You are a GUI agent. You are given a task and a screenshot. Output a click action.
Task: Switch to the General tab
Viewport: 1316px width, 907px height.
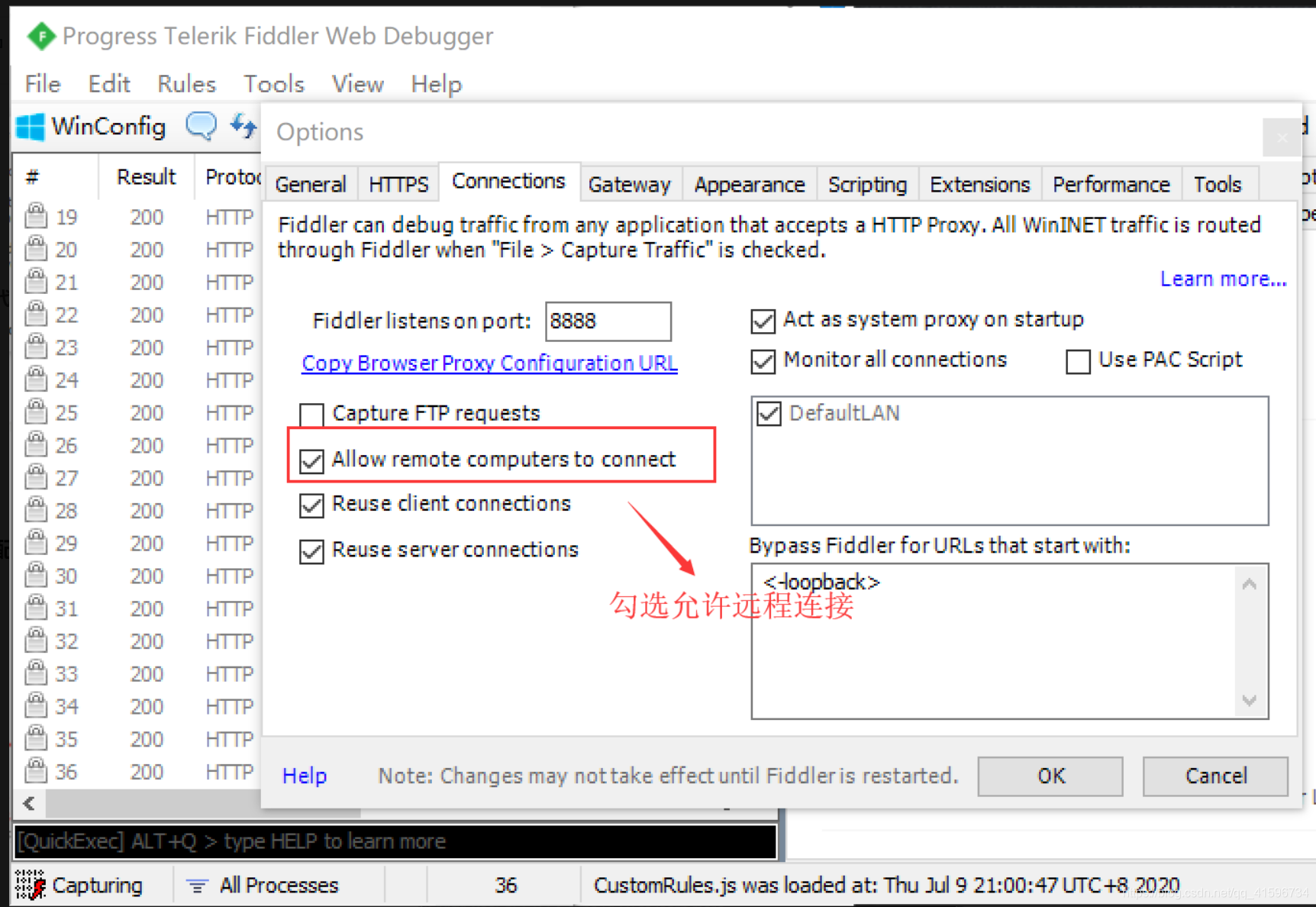[x=311, y=185]
